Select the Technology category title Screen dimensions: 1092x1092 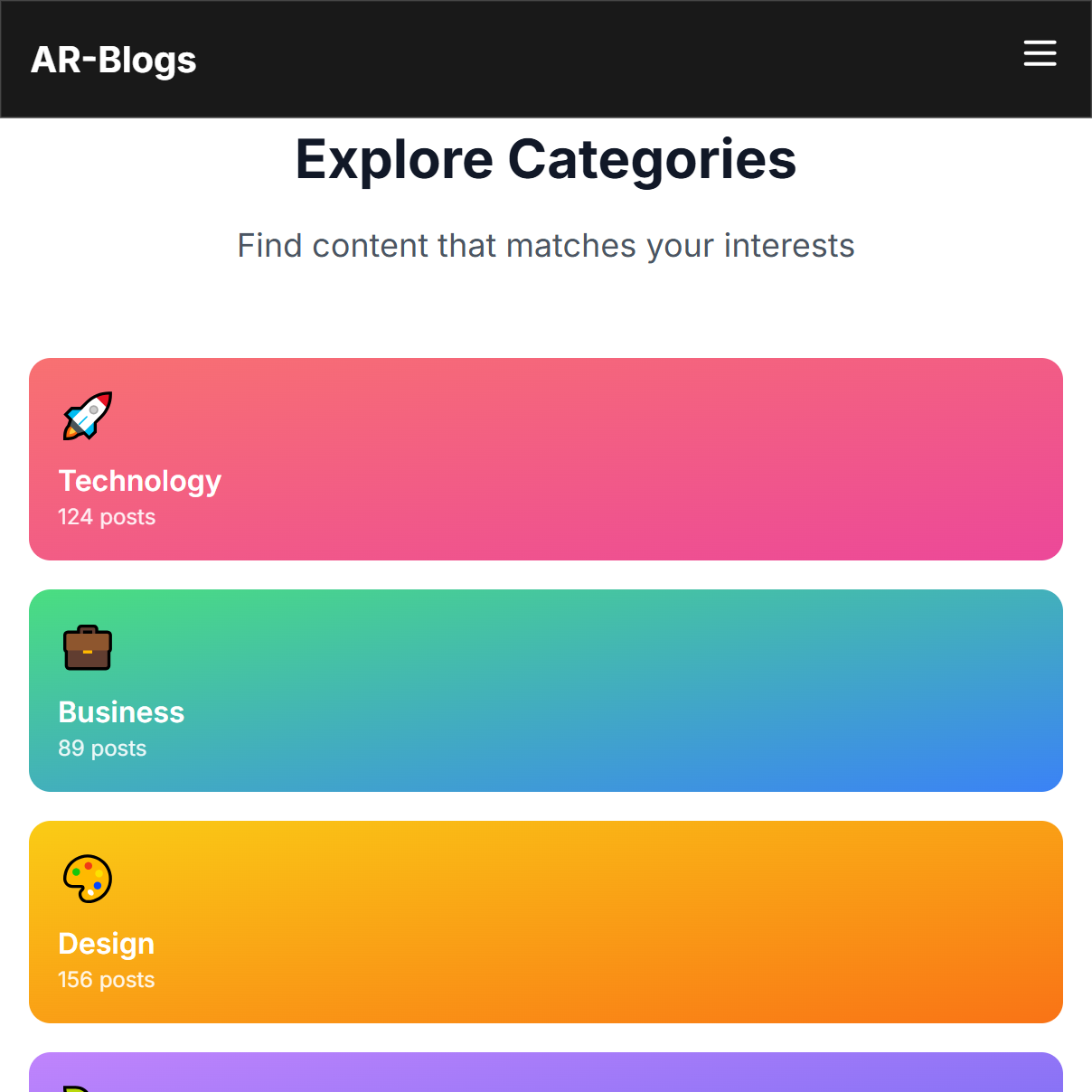pos(140,481)
